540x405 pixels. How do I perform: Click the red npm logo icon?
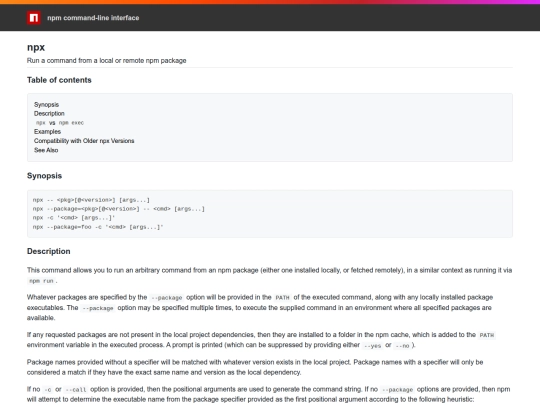[x=34, y=18]
